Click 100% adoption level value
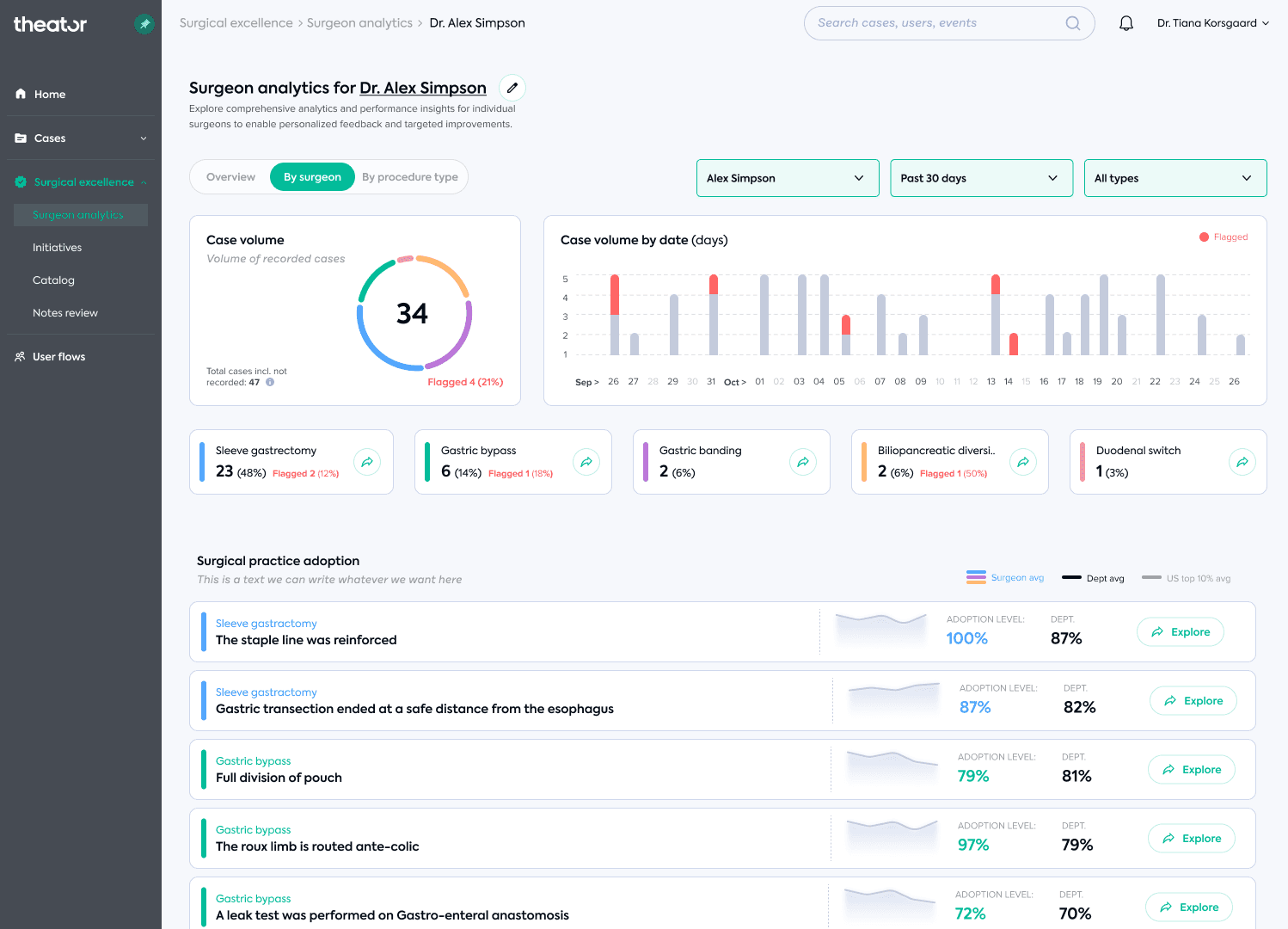Image resolution: width=1288 pixels, height=929 pixels. 967,638
